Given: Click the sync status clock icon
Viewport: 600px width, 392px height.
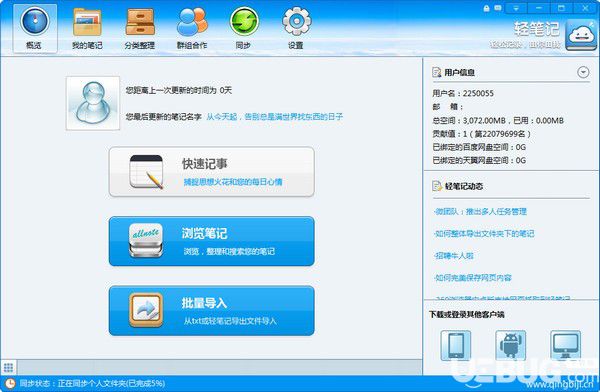Looking at the screenshot, I should 10,383.
